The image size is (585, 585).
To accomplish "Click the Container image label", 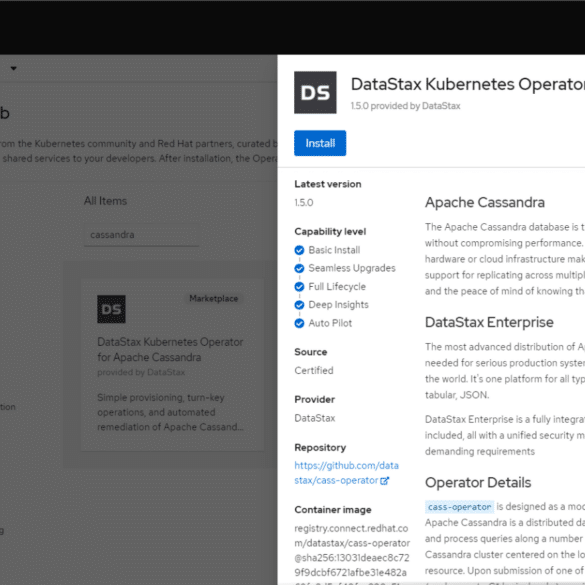I will (333, 510).
